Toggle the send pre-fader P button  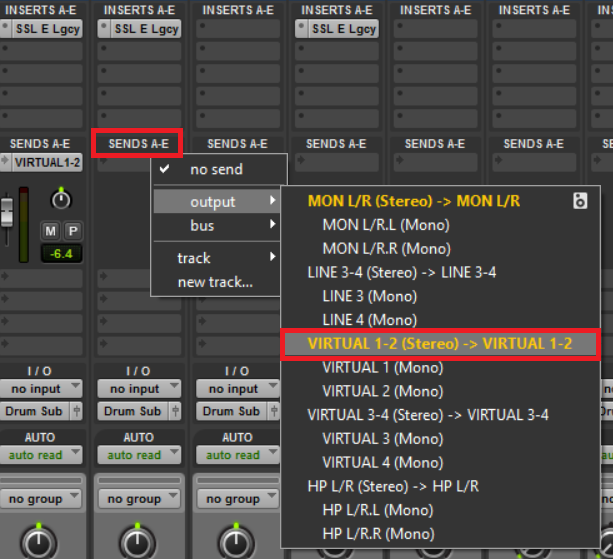pyautogui.click(x=72, y=231)
